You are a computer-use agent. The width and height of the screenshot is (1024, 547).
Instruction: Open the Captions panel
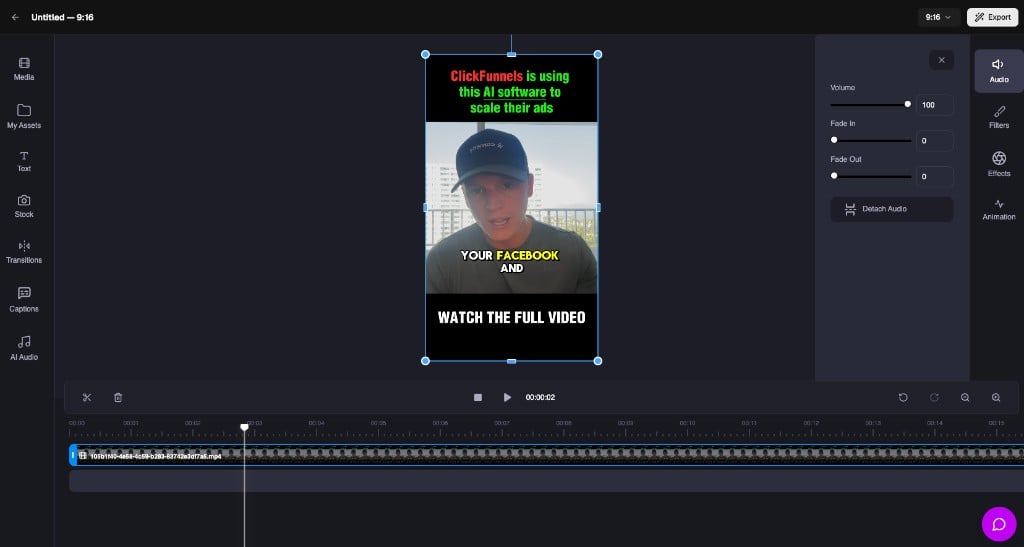coord(24,300)
